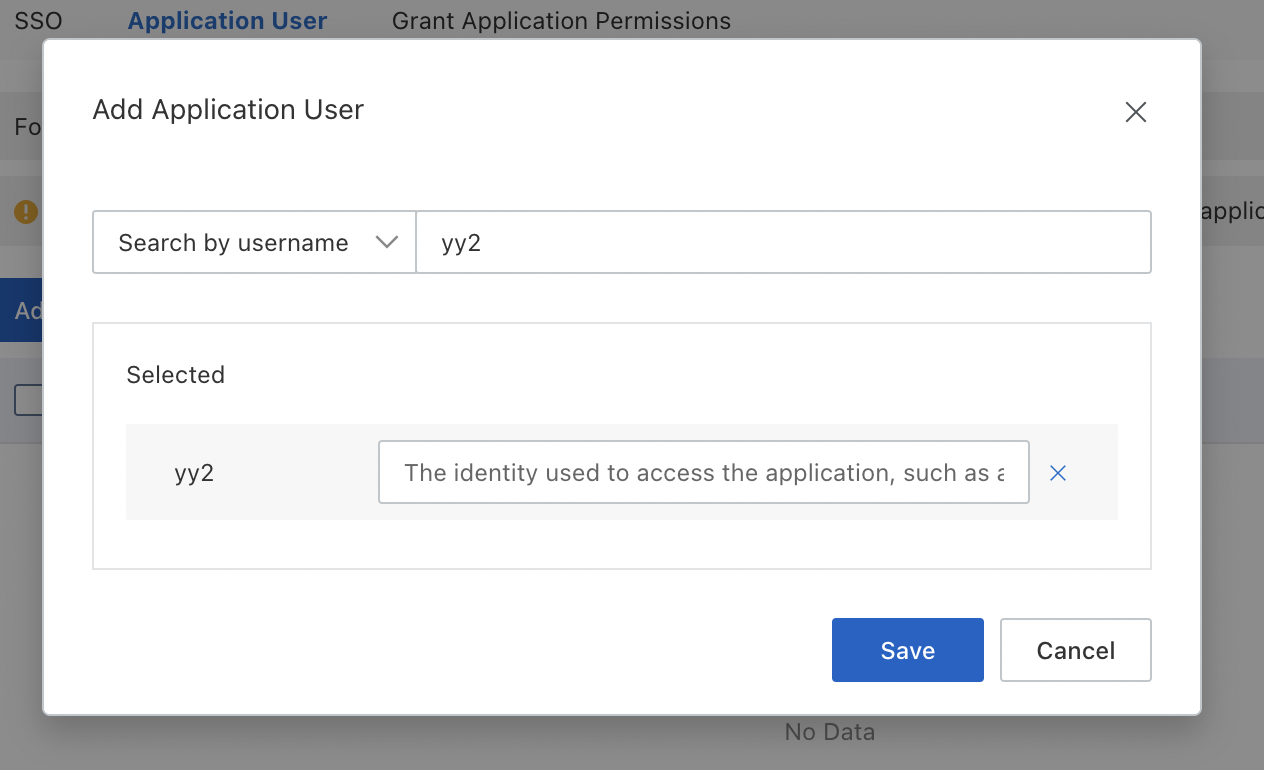Focus the search field containing yy2
This screenshot has height=770, width=1264.
tap(782, 242)
